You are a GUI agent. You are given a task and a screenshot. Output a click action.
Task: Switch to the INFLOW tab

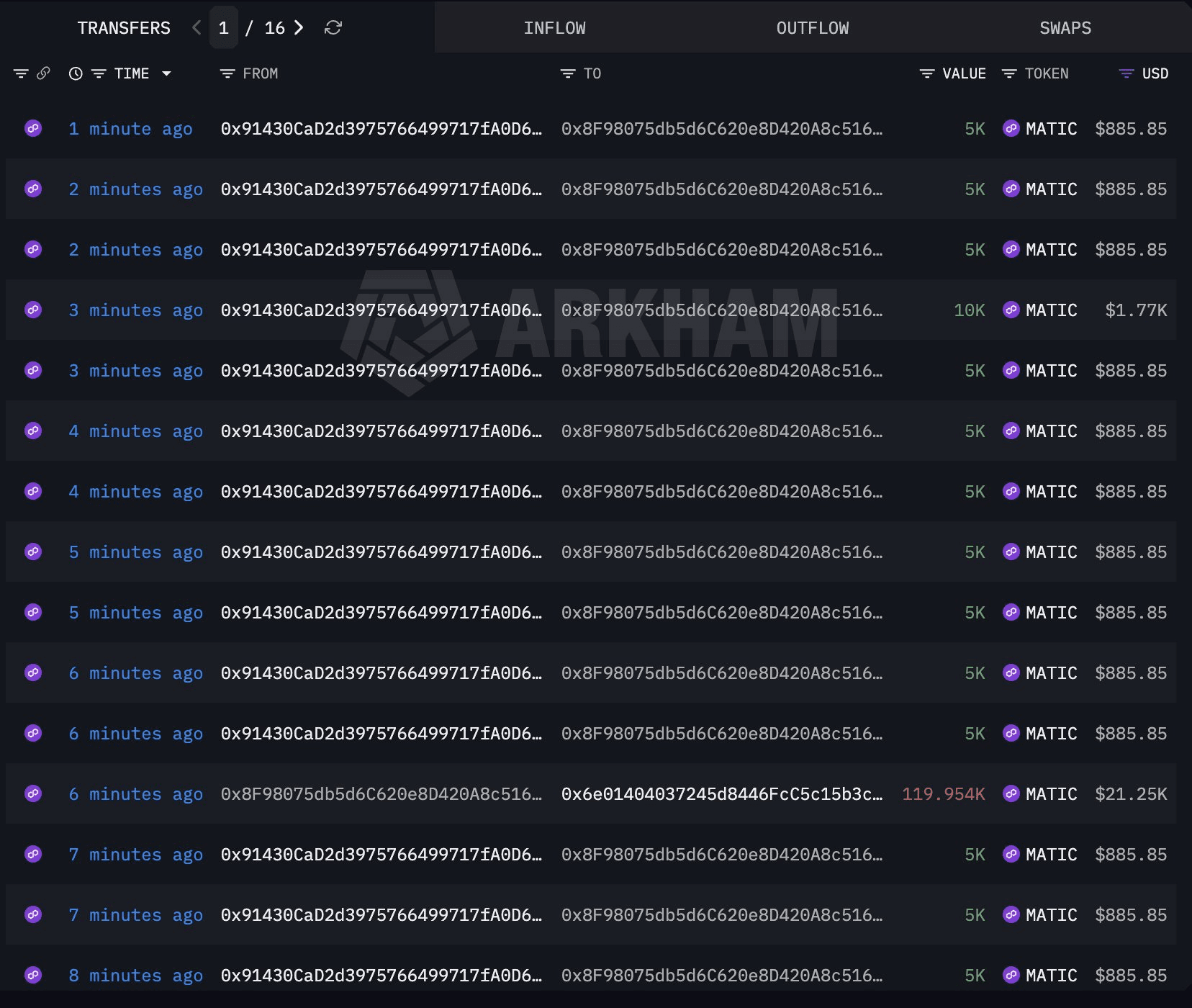point(554,28)
